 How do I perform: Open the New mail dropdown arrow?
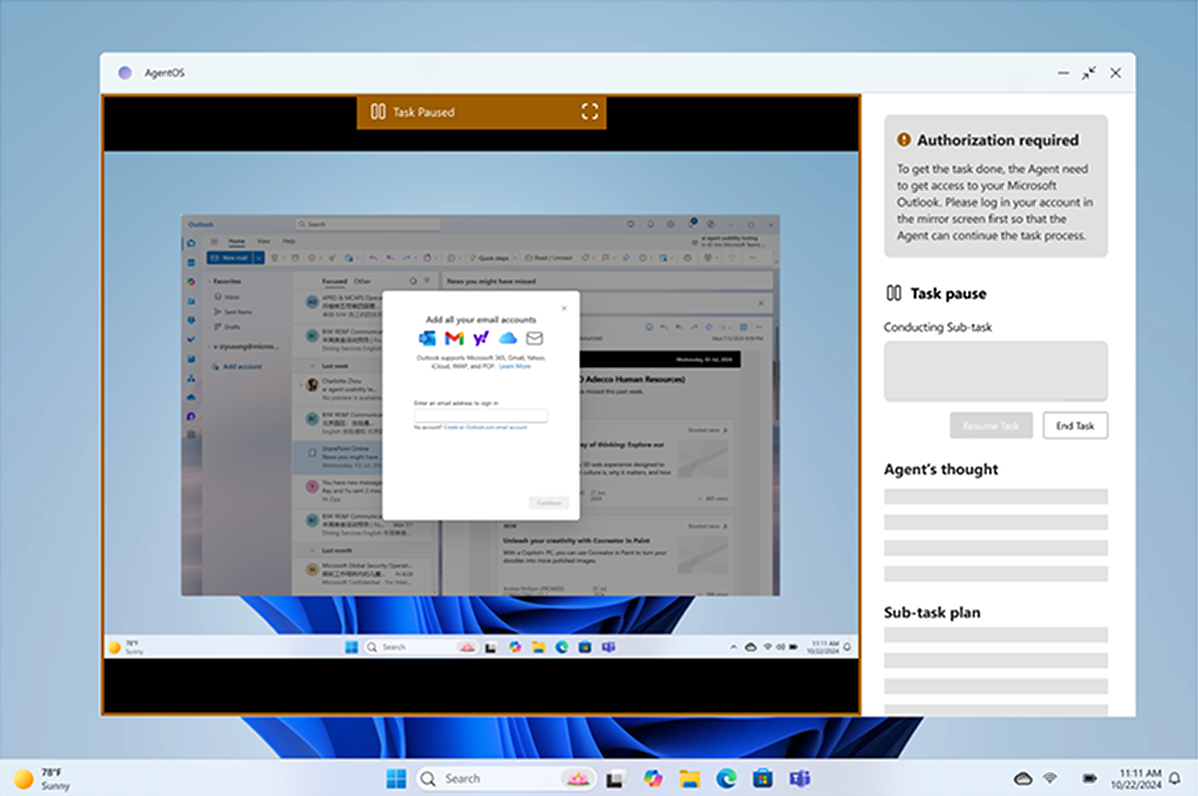click(x=259, y=258)
